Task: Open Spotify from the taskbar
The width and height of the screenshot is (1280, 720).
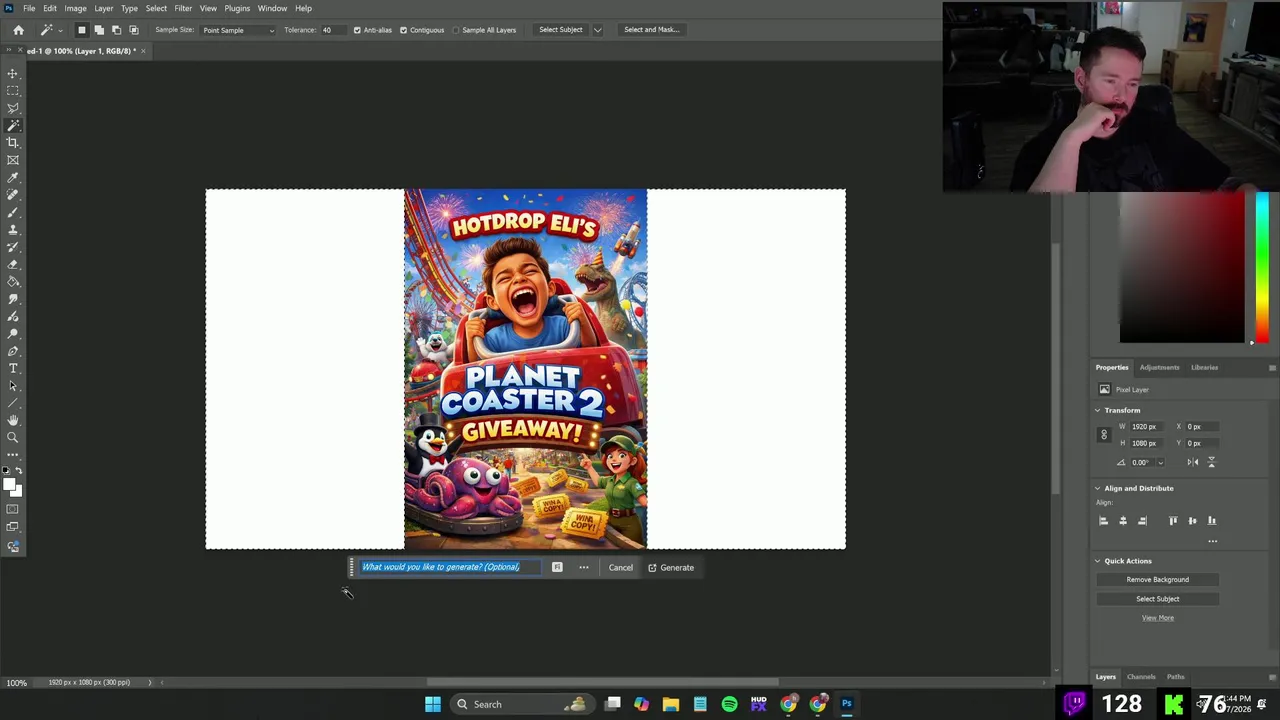Action: pos(729,704)
